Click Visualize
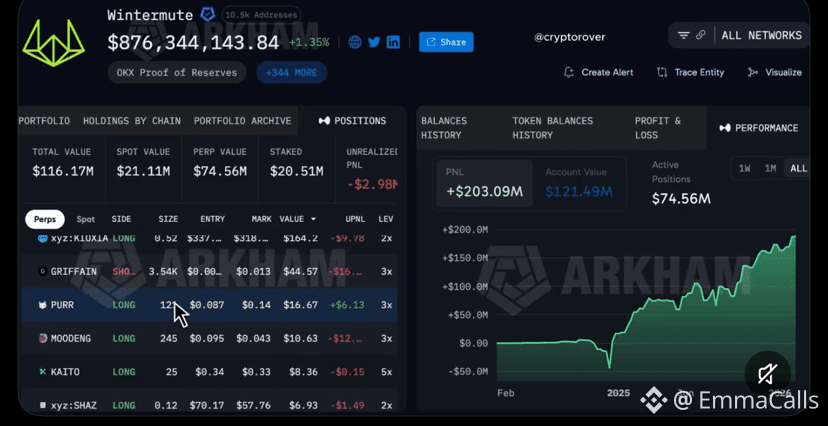 point(775,72)
